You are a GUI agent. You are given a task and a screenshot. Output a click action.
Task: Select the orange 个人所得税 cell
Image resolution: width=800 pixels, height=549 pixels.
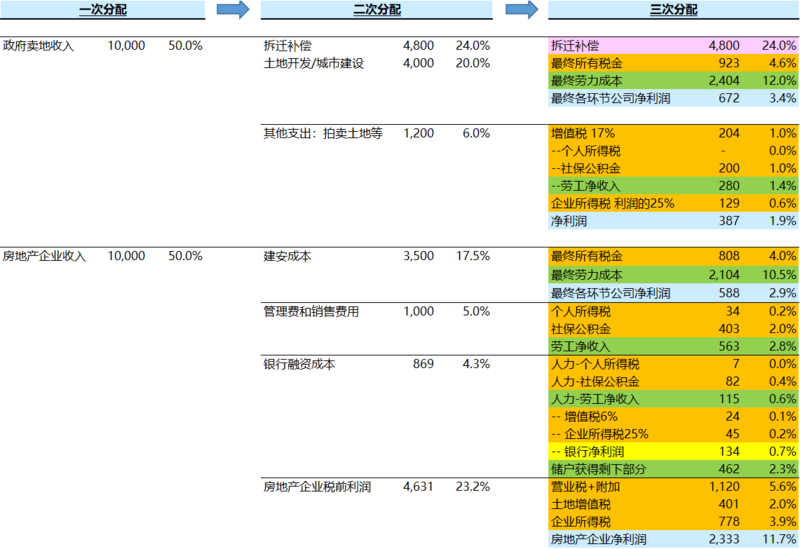(581, 312)
